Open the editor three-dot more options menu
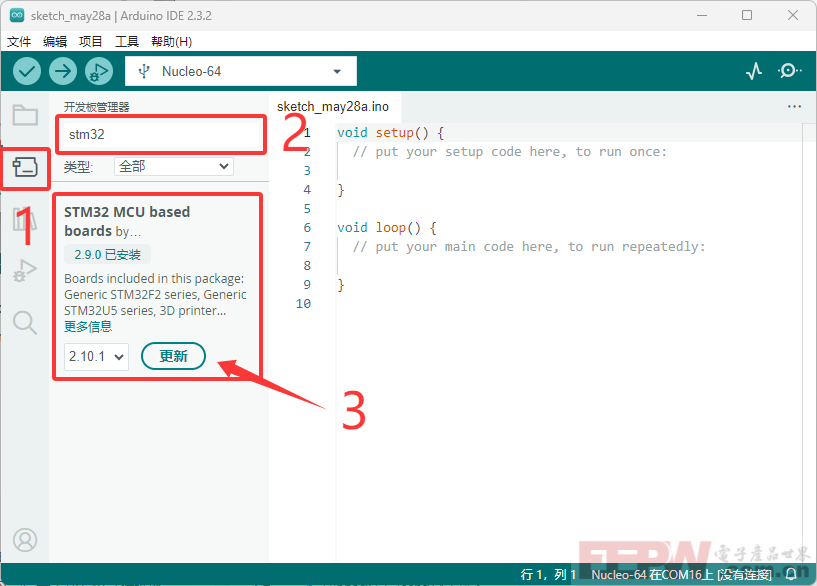The width and height of the screenshot is (817, 586). point(794,107)
